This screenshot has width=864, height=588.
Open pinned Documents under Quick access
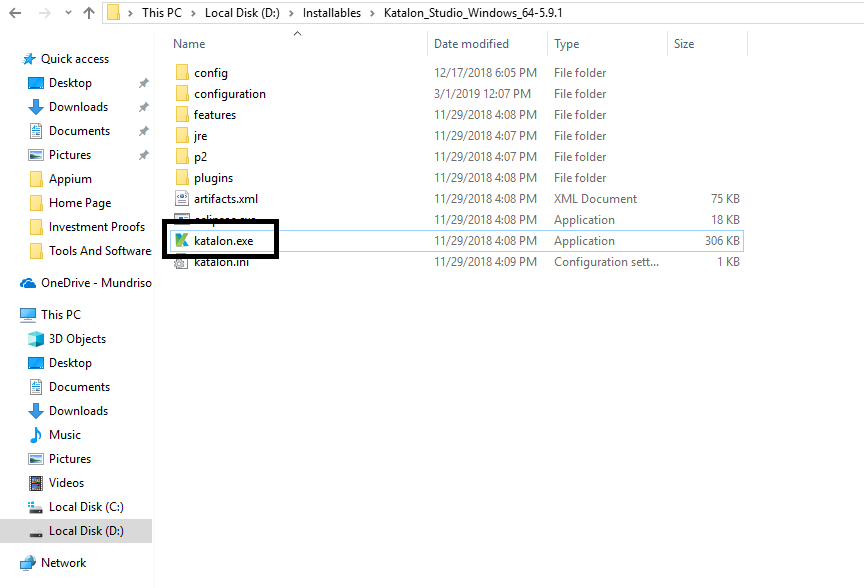click(79, 131)
